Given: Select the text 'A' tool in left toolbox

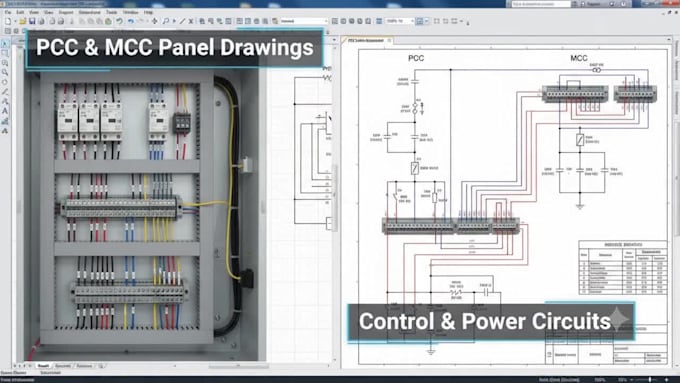Looking at the screenshot, I should click(x=5, y=111).
